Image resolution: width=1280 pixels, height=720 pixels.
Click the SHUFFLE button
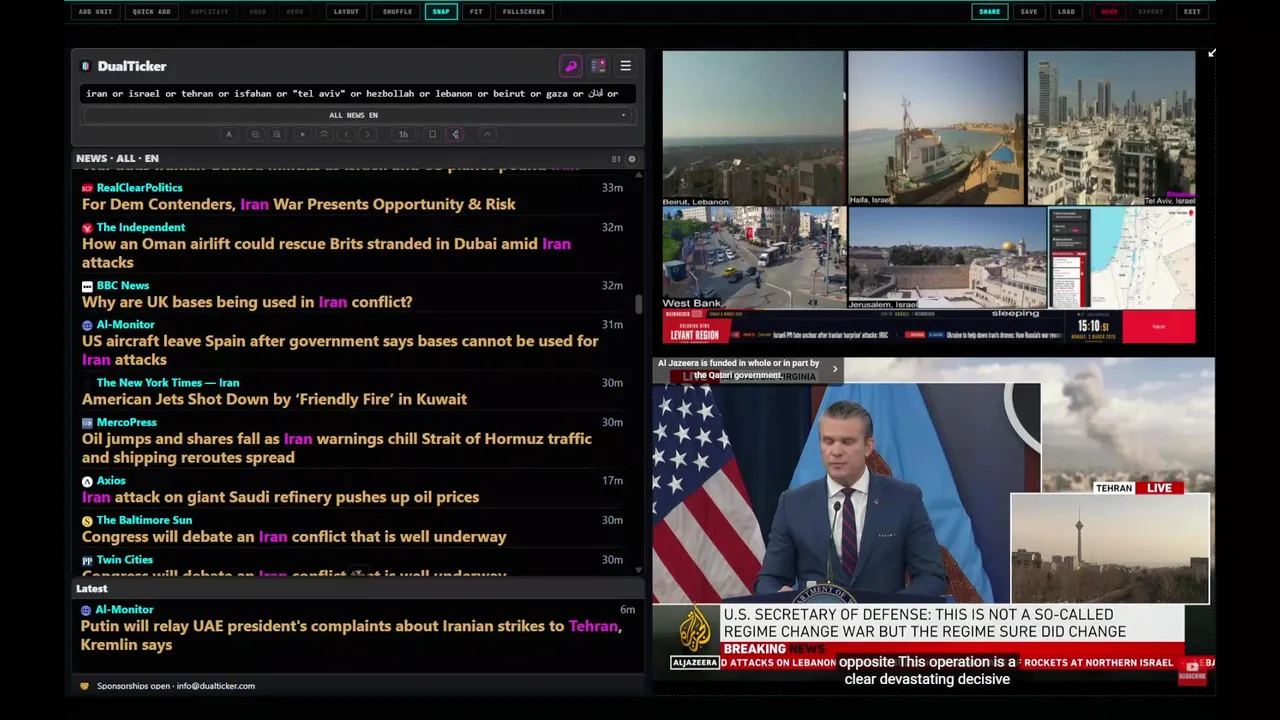pos(397,12)
